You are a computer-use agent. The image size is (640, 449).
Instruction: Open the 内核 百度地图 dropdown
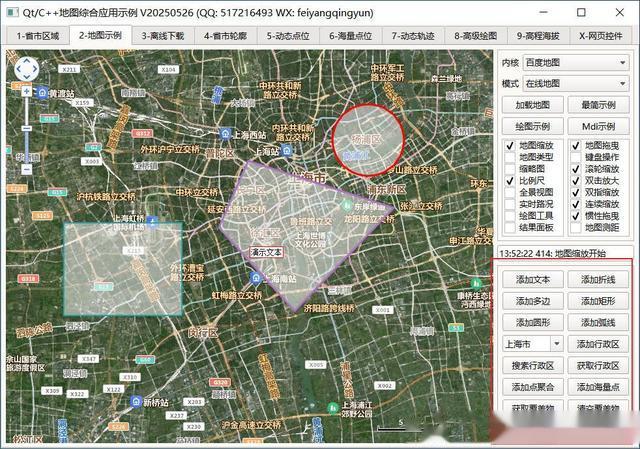[576, 62]
